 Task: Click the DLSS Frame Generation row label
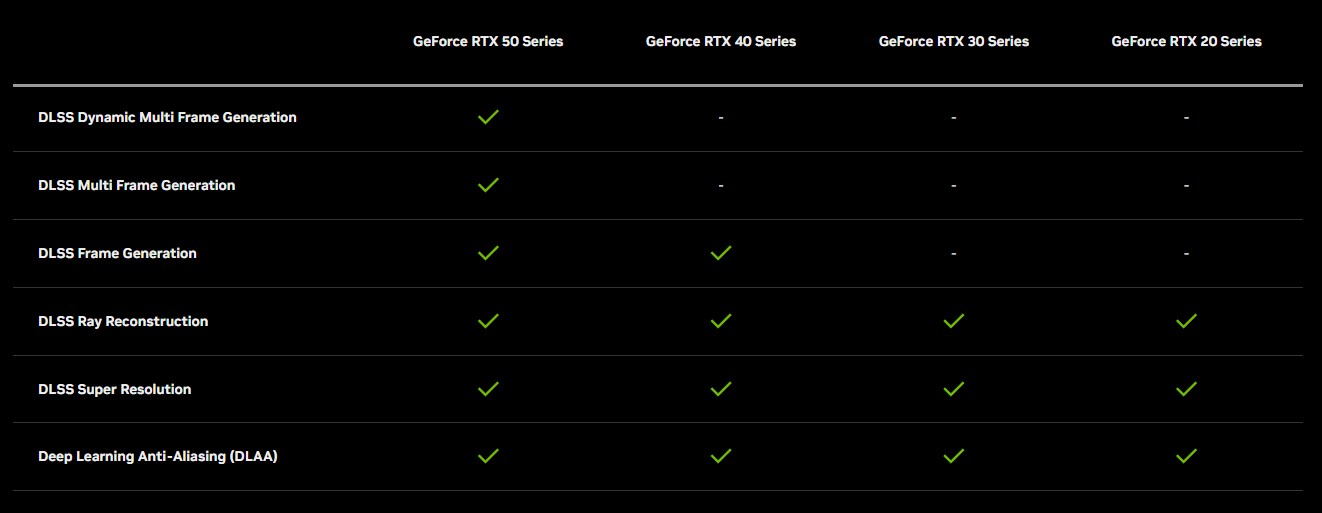[x=117, y=253]
